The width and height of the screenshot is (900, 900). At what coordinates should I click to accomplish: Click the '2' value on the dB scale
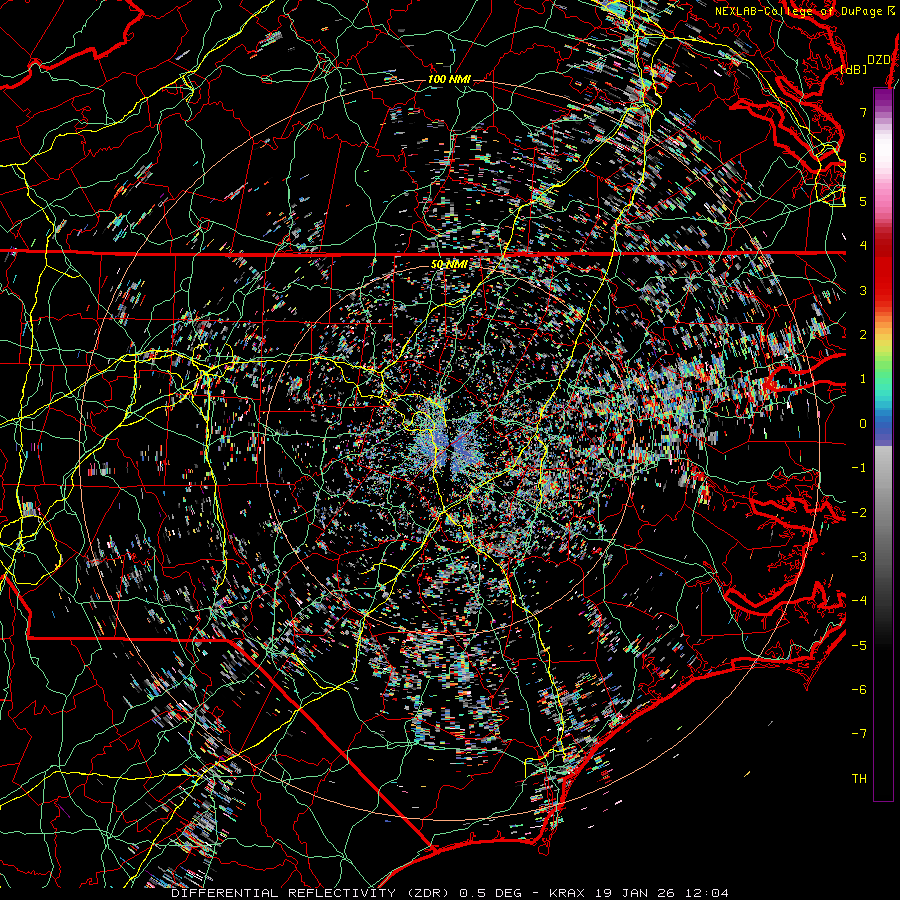[x=863, y=335]
